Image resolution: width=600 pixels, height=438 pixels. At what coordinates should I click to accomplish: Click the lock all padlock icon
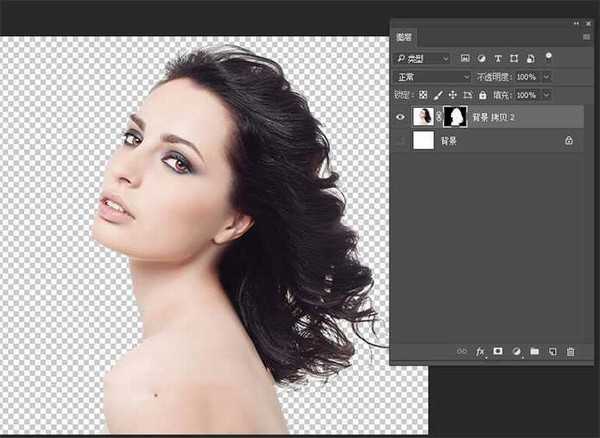coord(483,95)
